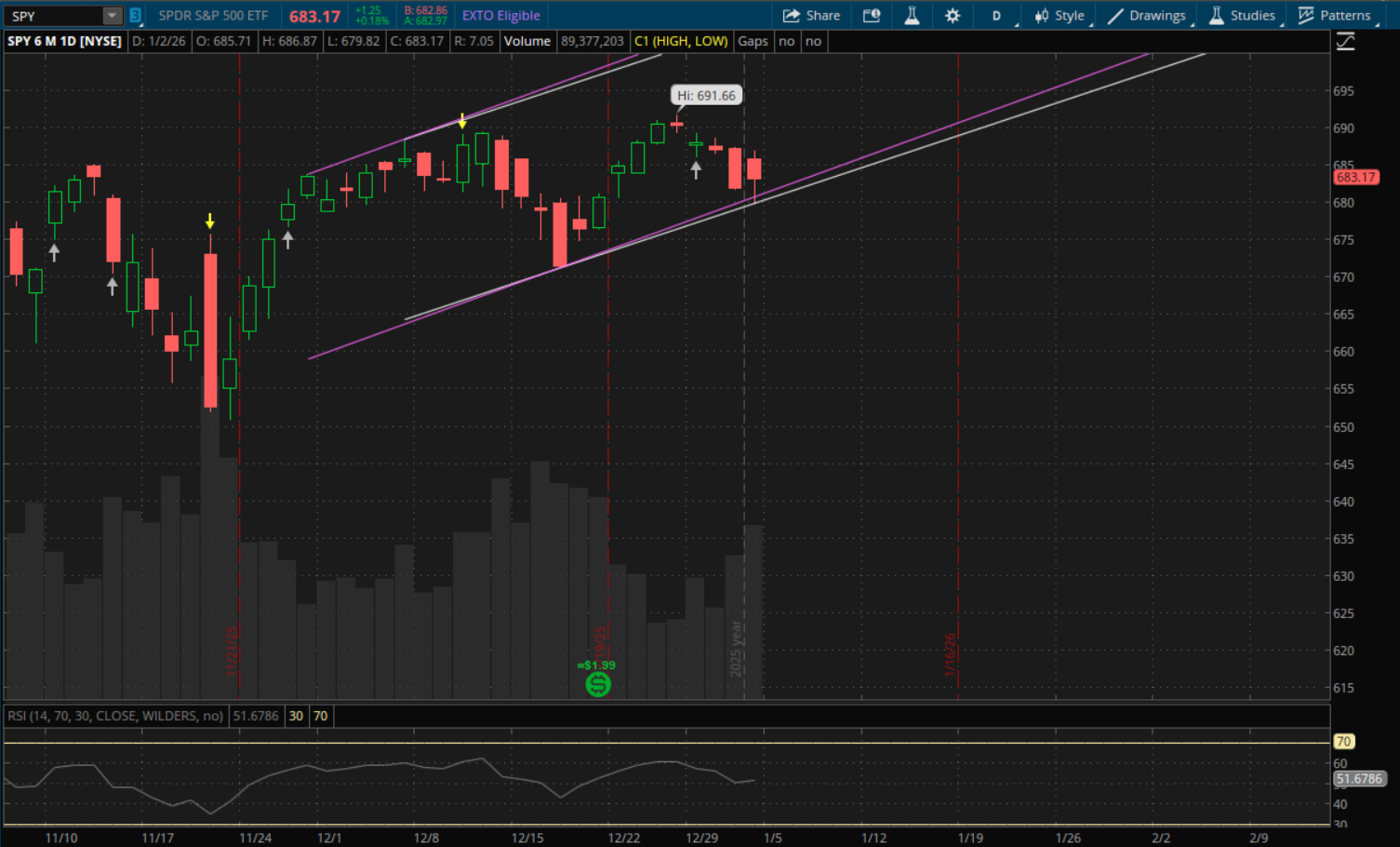Open the chart alerts/news icon
The width and height of the screenshot is (1400, 847).
tap(872, 16)
